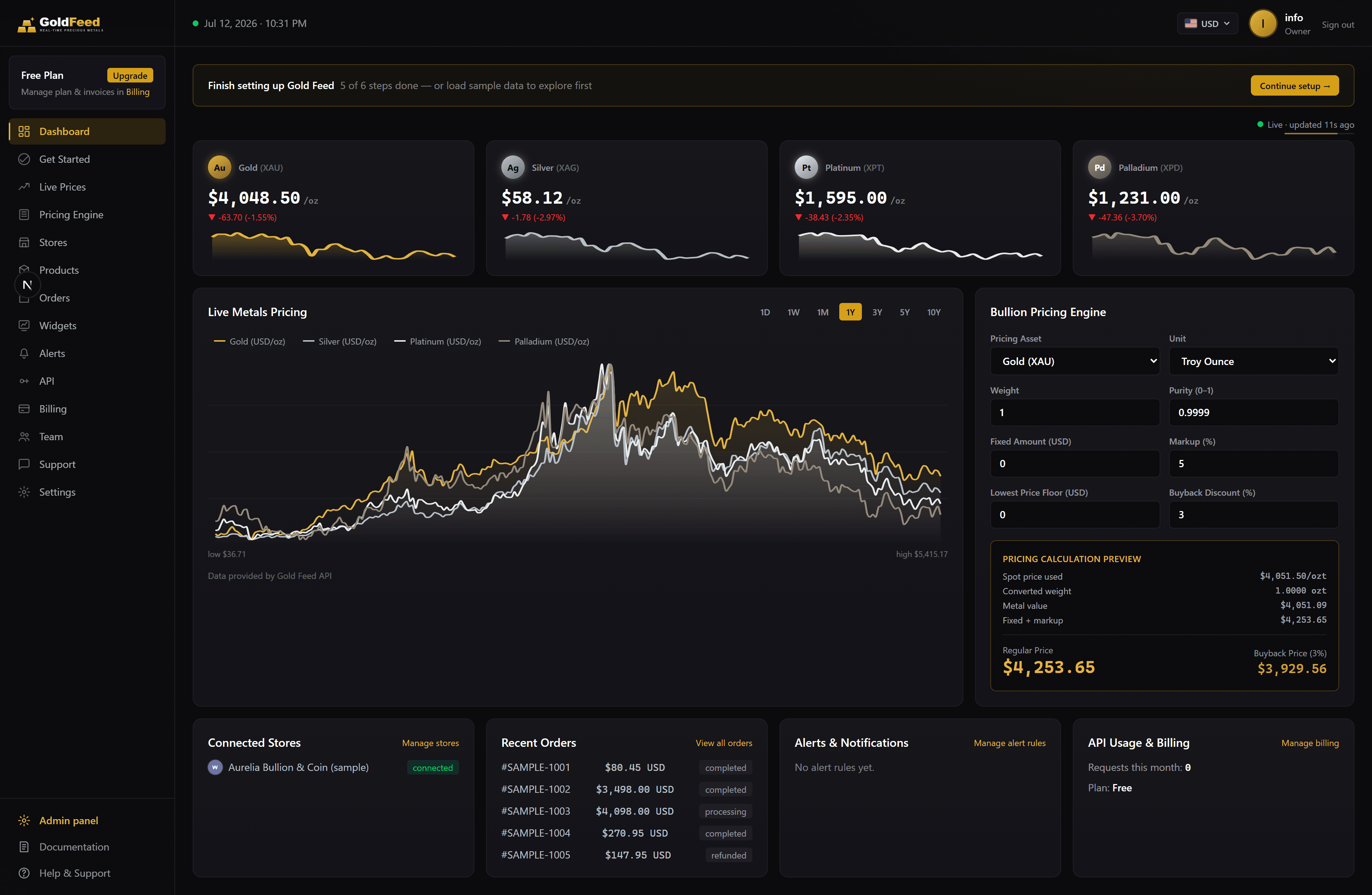Screen dimensions: 1372x895
Task: Toggle the Gold (USD/oz) chart series legend
Action: (x=249, y=341)
